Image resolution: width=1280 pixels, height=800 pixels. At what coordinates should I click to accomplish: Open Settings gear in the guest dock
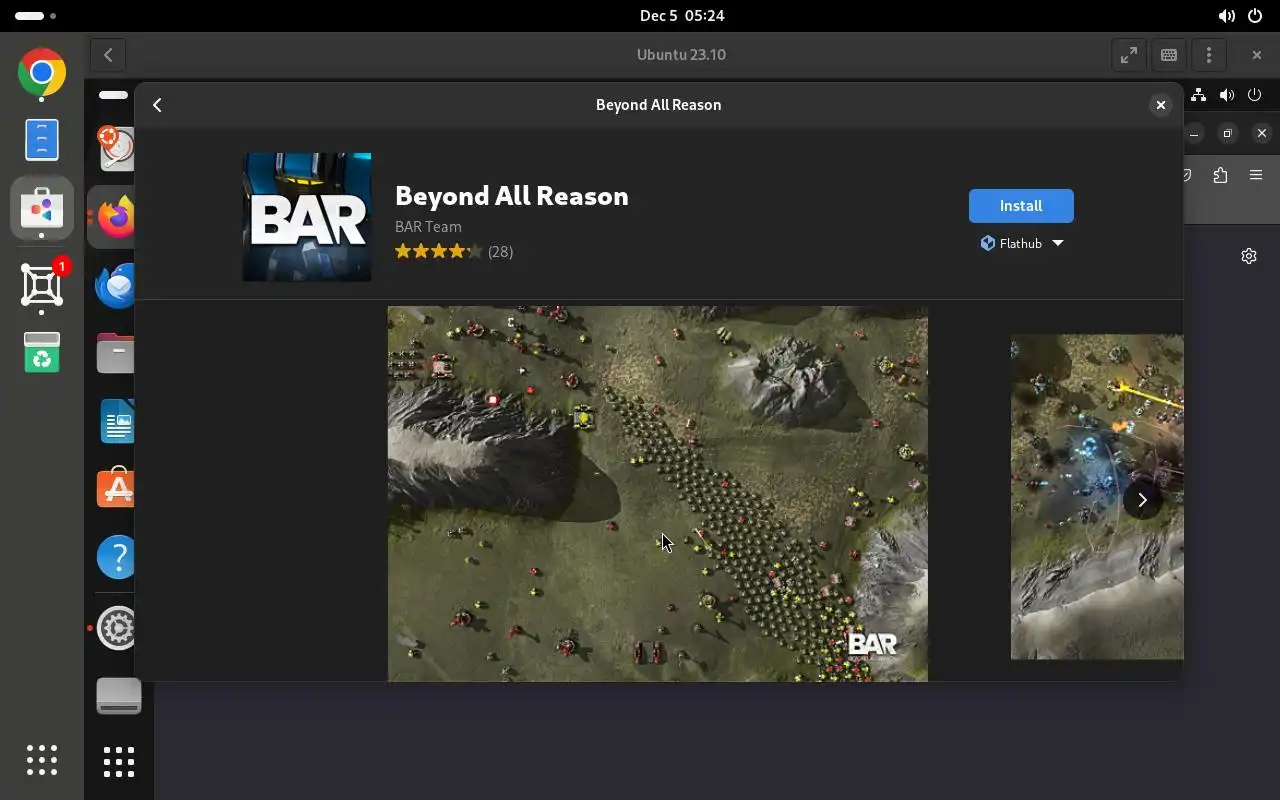[117, 628]
